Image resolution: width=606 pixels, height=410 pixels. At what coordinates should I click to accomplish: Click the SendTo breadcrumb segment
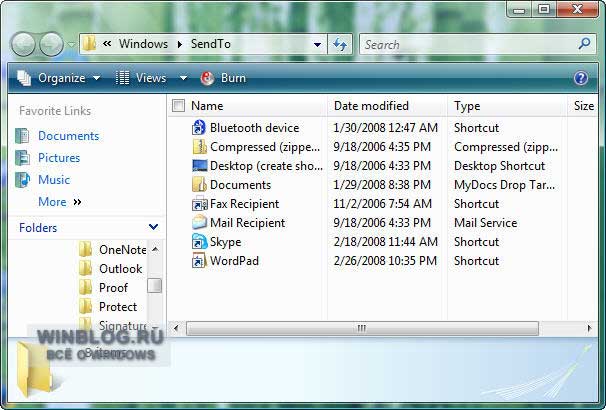[x=211, y=44]
